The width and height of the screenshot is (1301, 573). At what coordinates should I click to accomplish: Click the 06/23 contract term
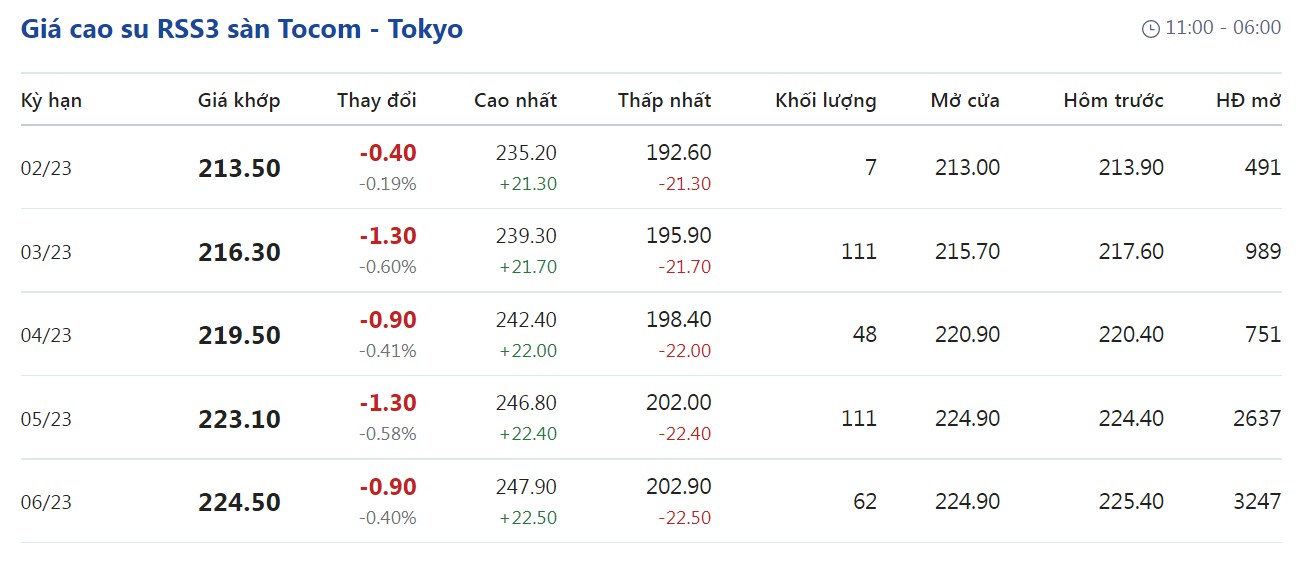click(46, 502)
